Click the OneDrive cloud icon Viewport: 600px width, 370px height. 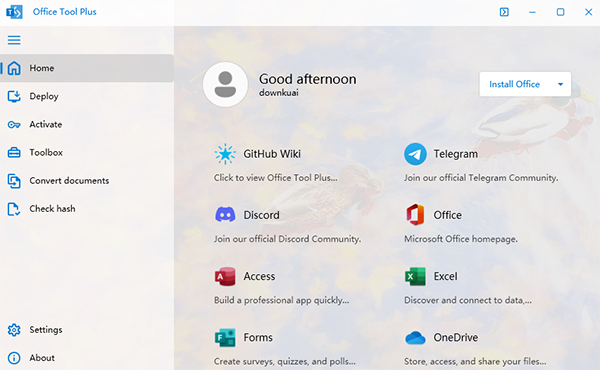click(415, 338)
